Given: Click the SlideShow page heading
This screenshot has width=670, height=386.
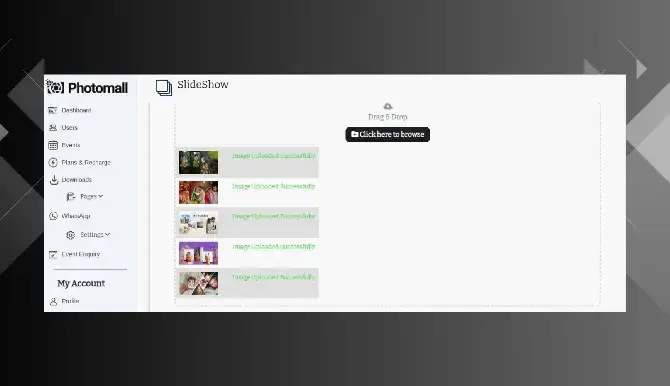Looking at the screenshot, I should [203, 84].
